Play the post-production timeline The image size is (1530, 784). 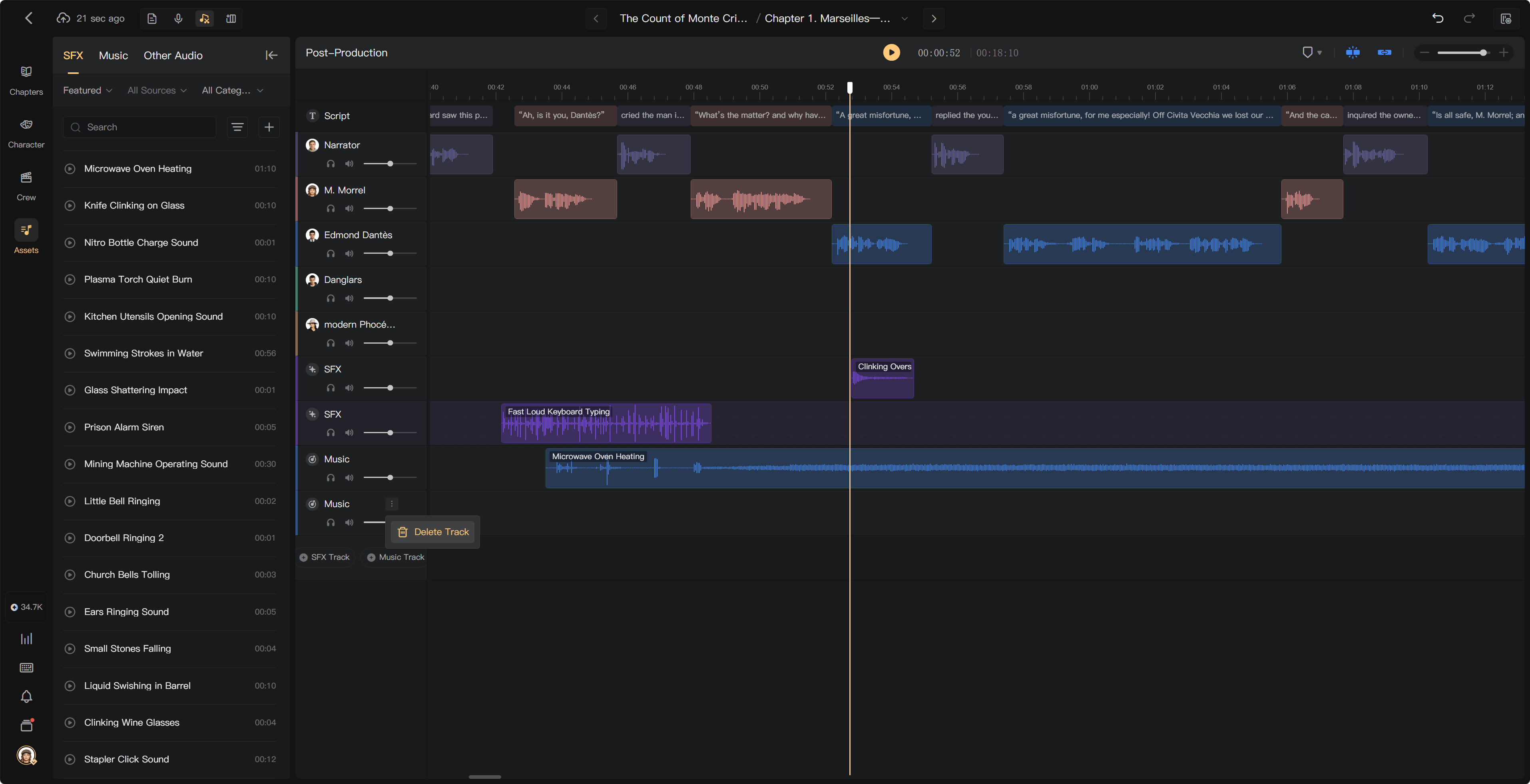click(891, 53)
